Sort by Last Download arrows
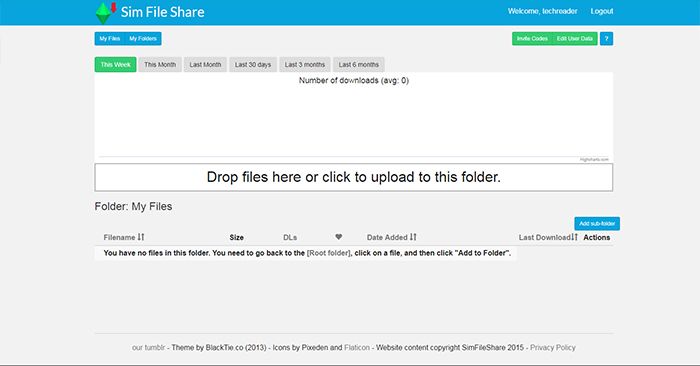Screen dimensions: 700x366 [575, 237]
